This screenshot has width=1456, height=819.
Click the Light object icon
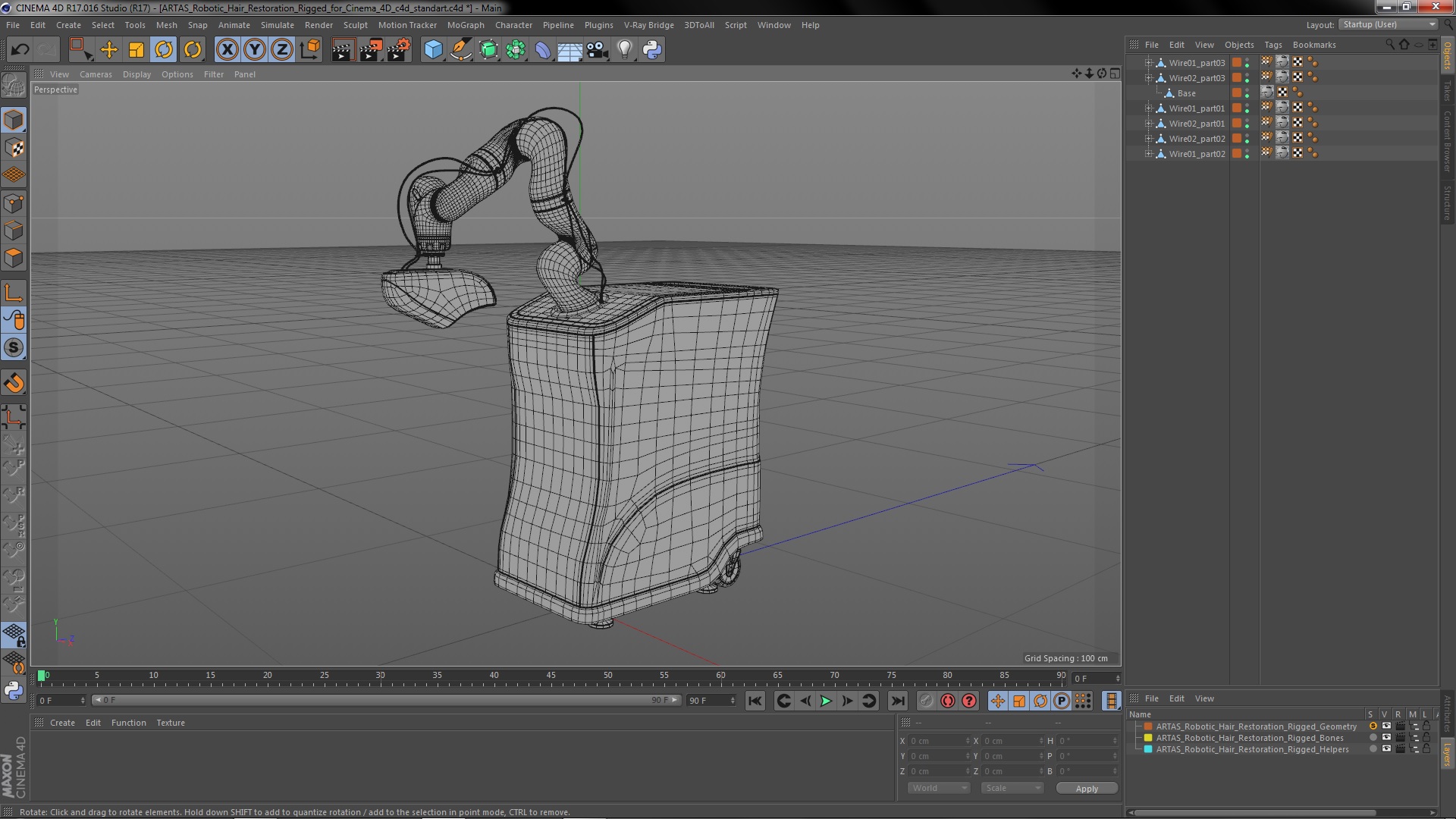(624, 50)
